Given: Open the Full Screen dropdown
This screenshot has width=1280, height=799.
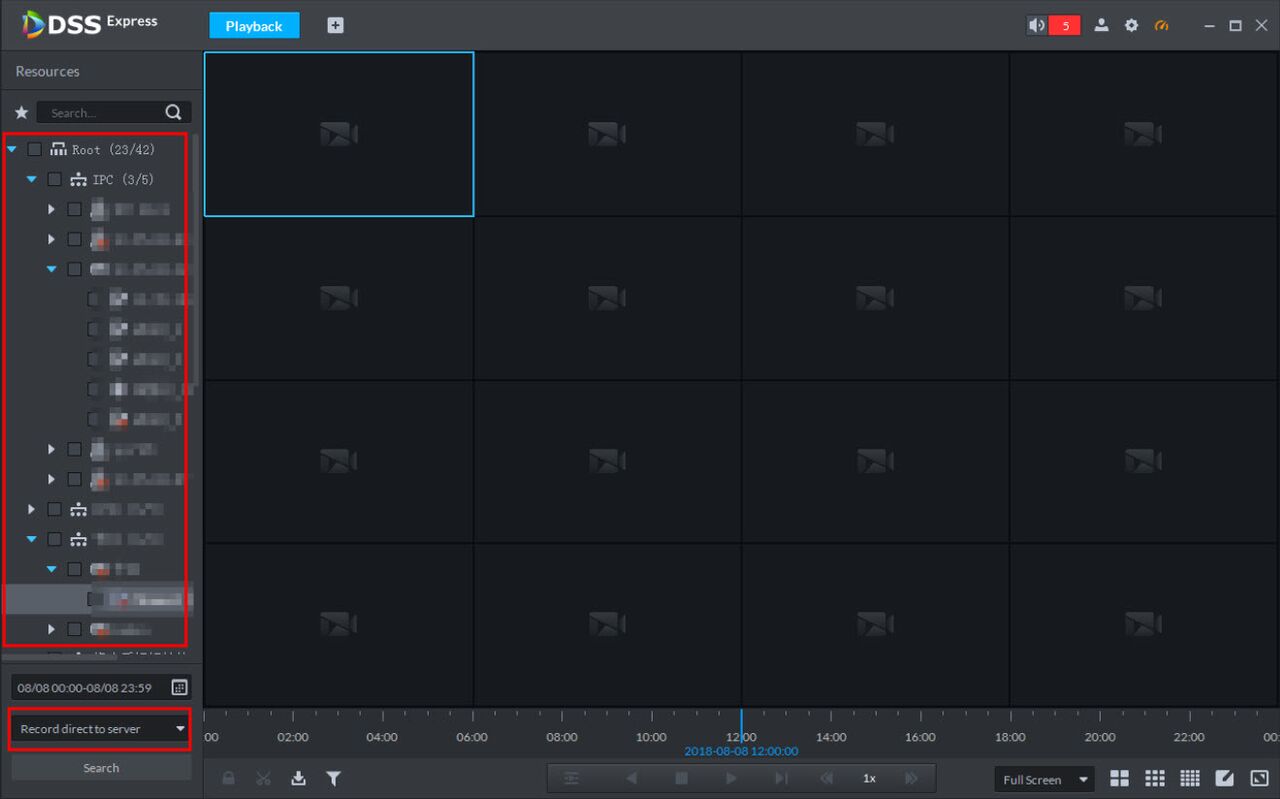Looking at the screenshot, I should pyautogui.click(x=1044, y=779).
